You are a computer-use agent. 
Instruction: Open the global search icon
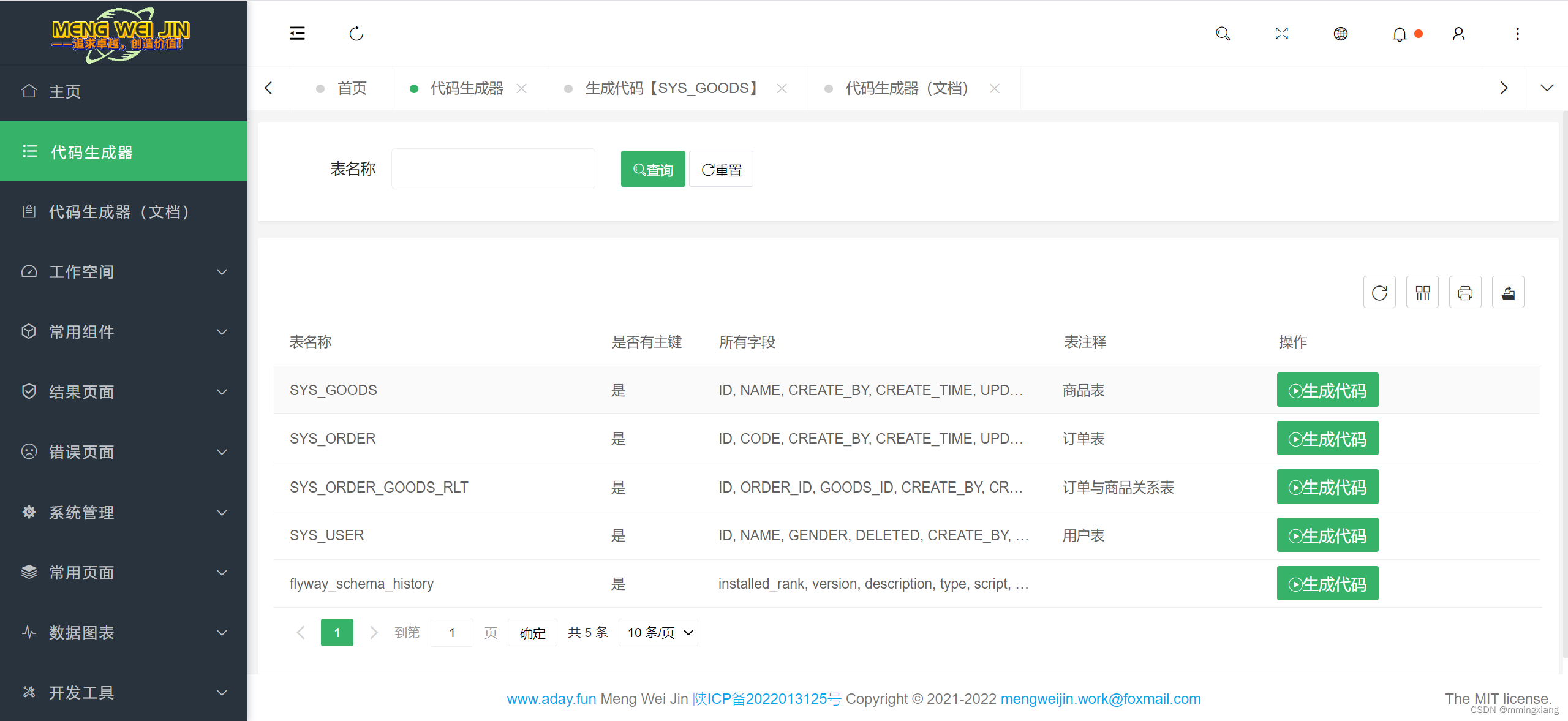[x=1223, y=34]
